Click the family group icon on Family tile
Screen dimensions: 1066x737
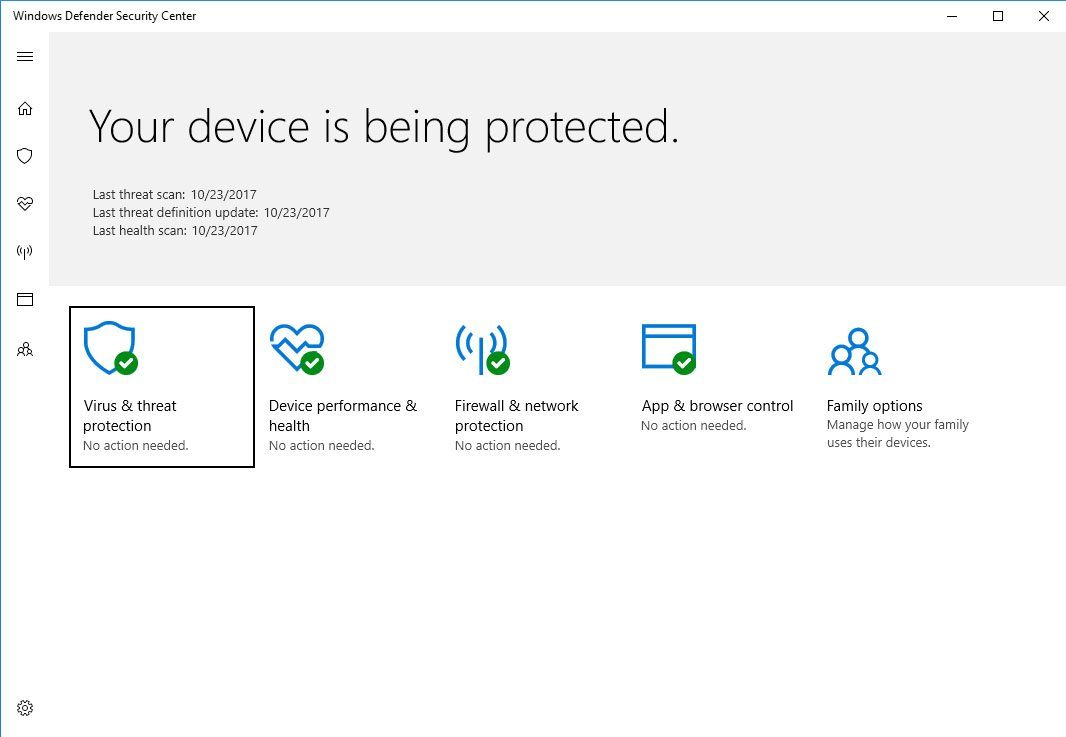pos(854,350)
